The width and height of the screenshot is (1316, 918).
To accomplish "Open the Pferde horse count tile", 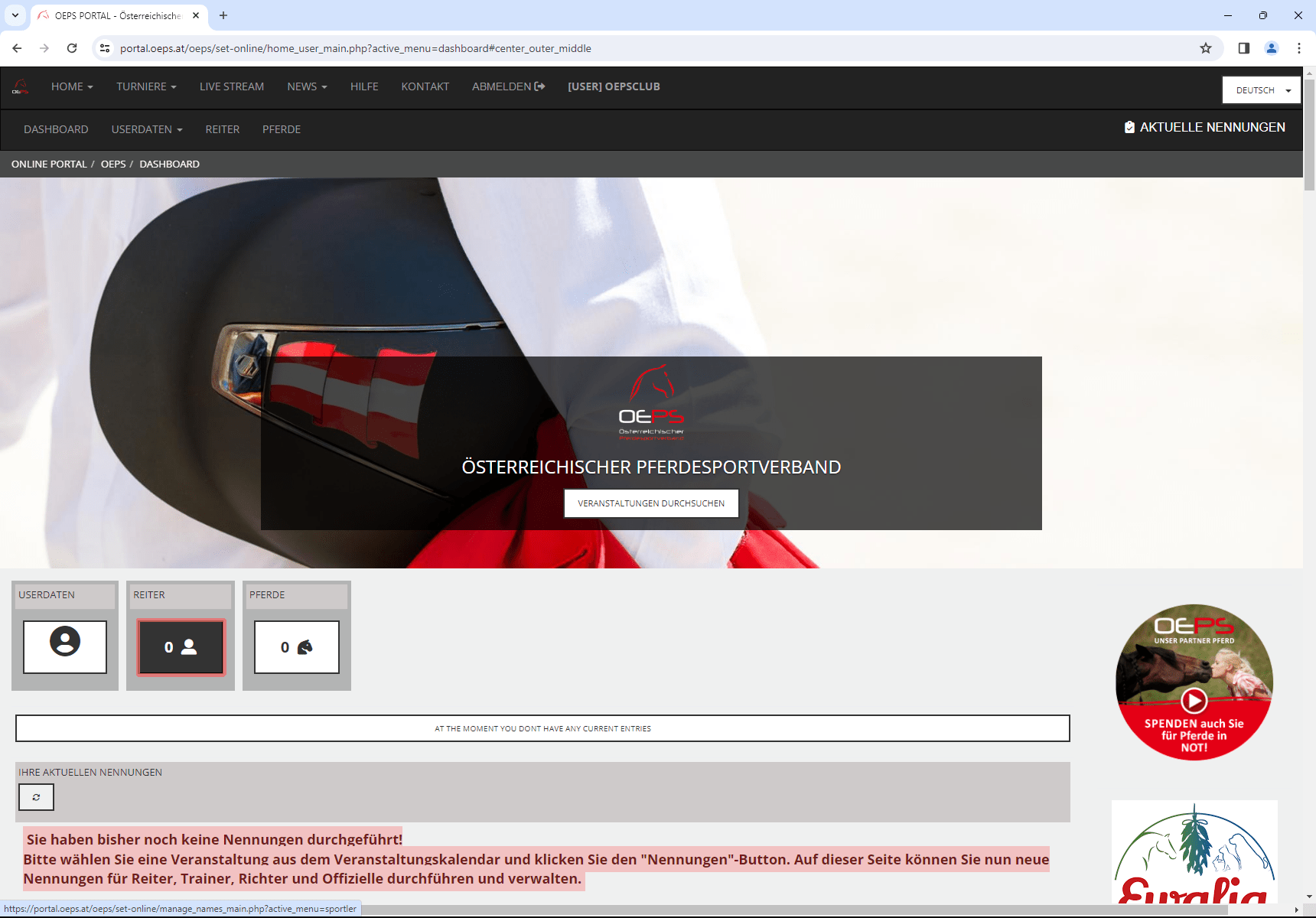I will 297,647.
